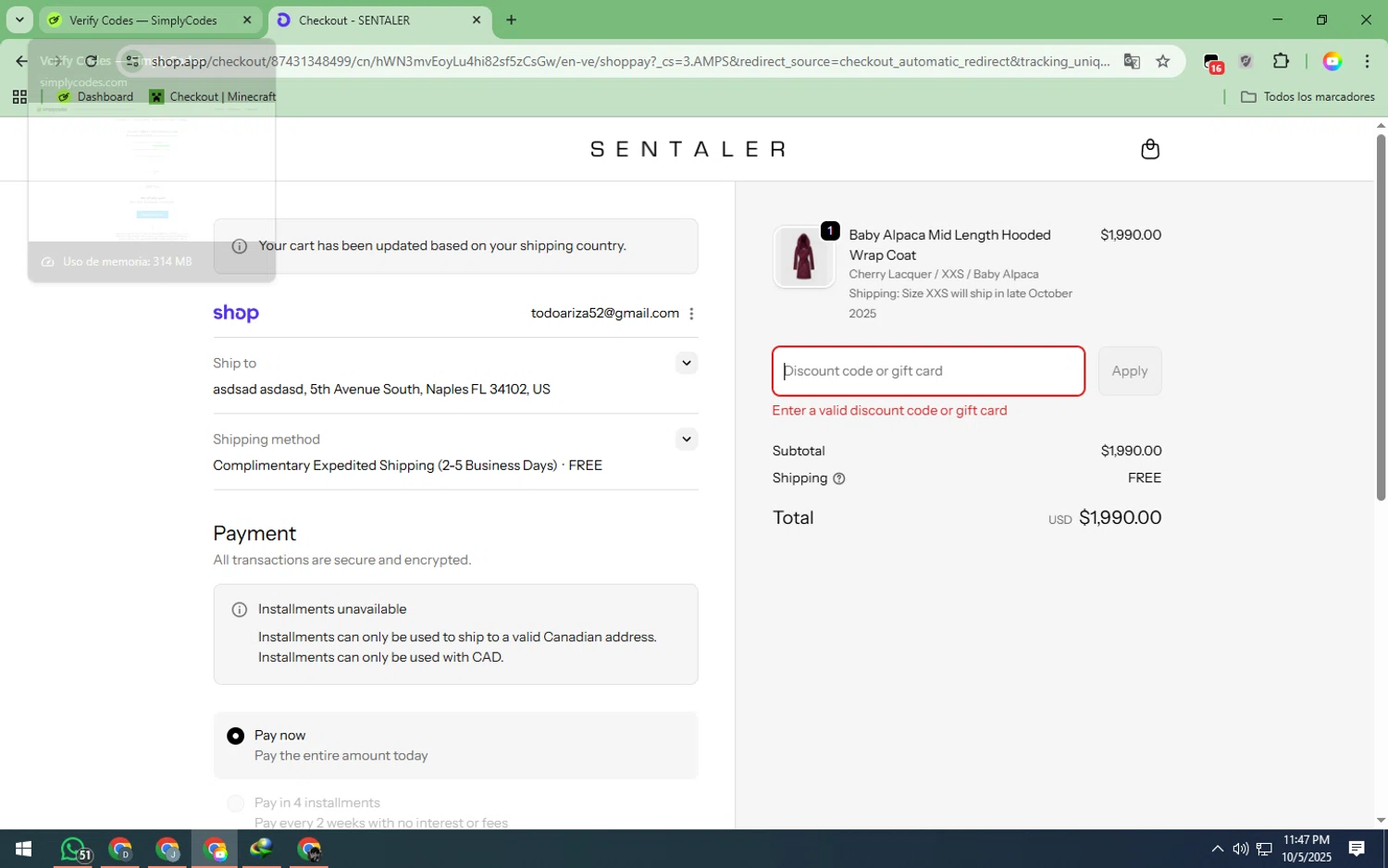1388x868 pixels.
Task: Open the tab search dropdown arrow
Action: 19,19
